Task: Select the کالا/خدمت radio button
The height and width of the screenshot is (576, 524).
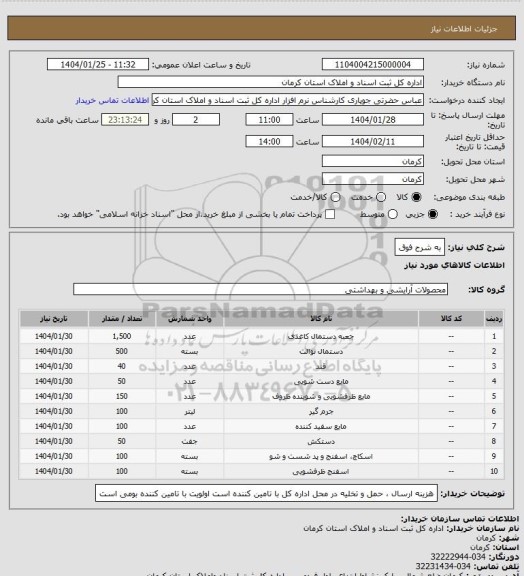Action: point(335,197)
